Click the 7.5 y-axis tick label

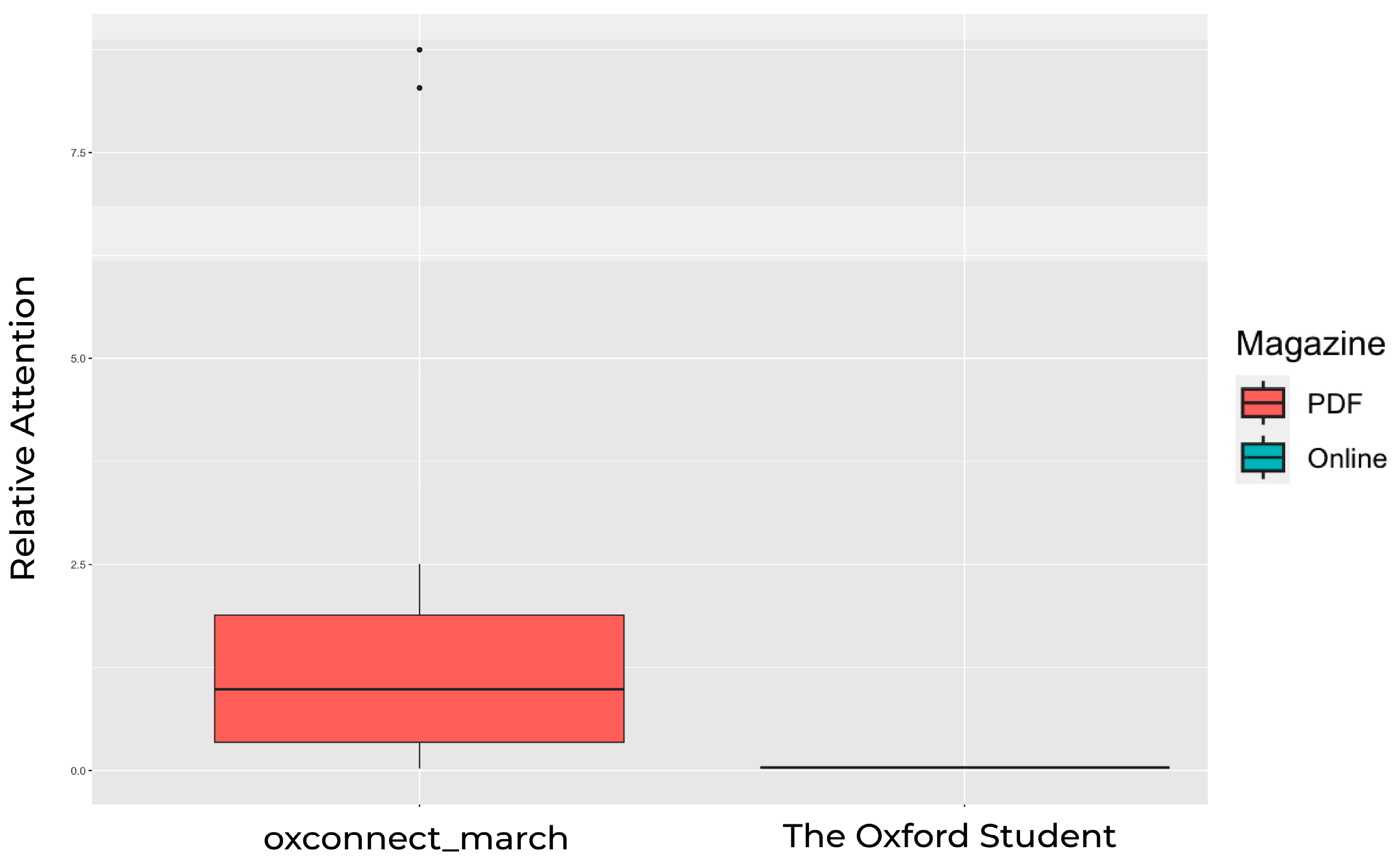click(x=78, y=152)
